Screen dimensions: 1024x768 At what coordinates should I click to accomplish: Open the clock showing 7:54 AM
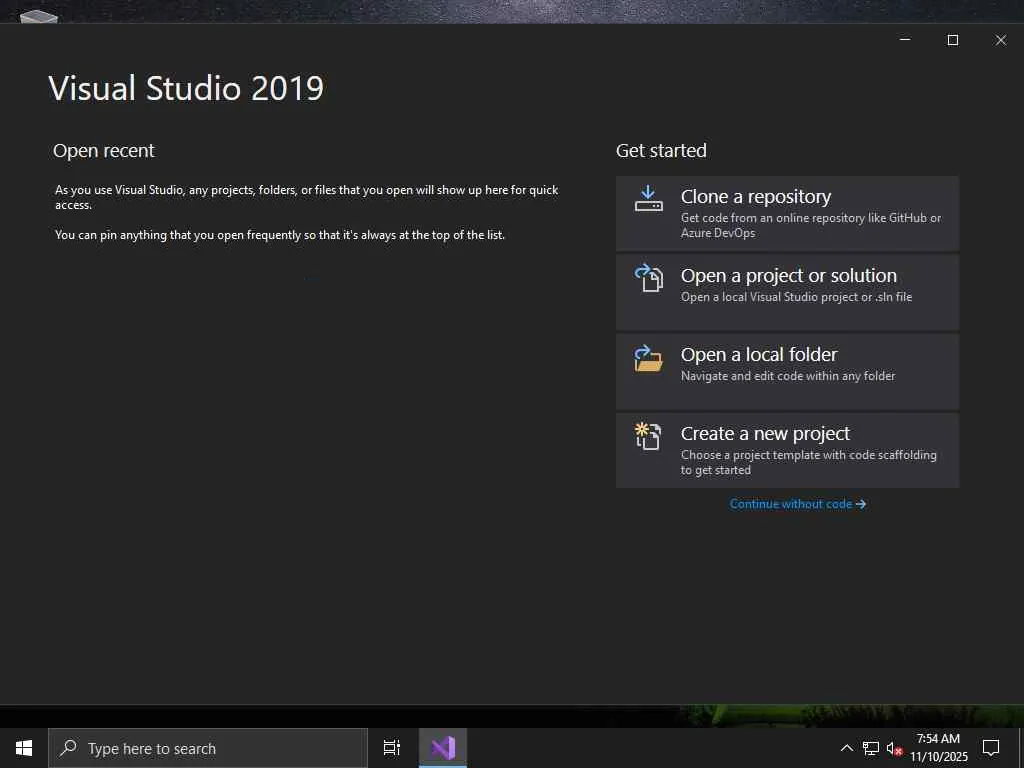tap(938, 748)
